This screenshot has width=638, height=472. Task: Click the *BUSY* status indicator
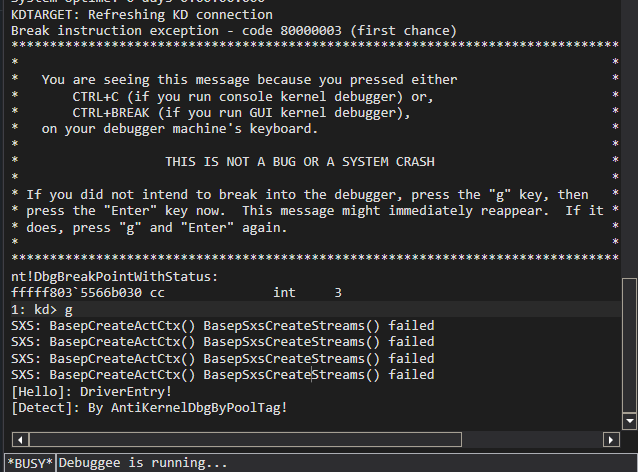(x=30, y=463)
